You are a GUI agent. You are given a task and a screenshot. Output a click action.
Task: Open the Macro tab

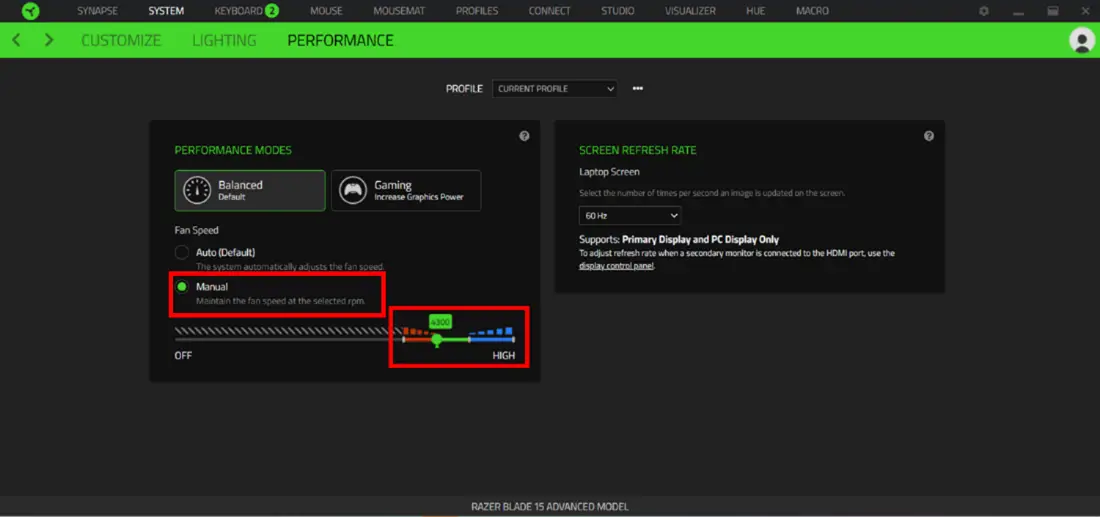[x=812, y=11]
